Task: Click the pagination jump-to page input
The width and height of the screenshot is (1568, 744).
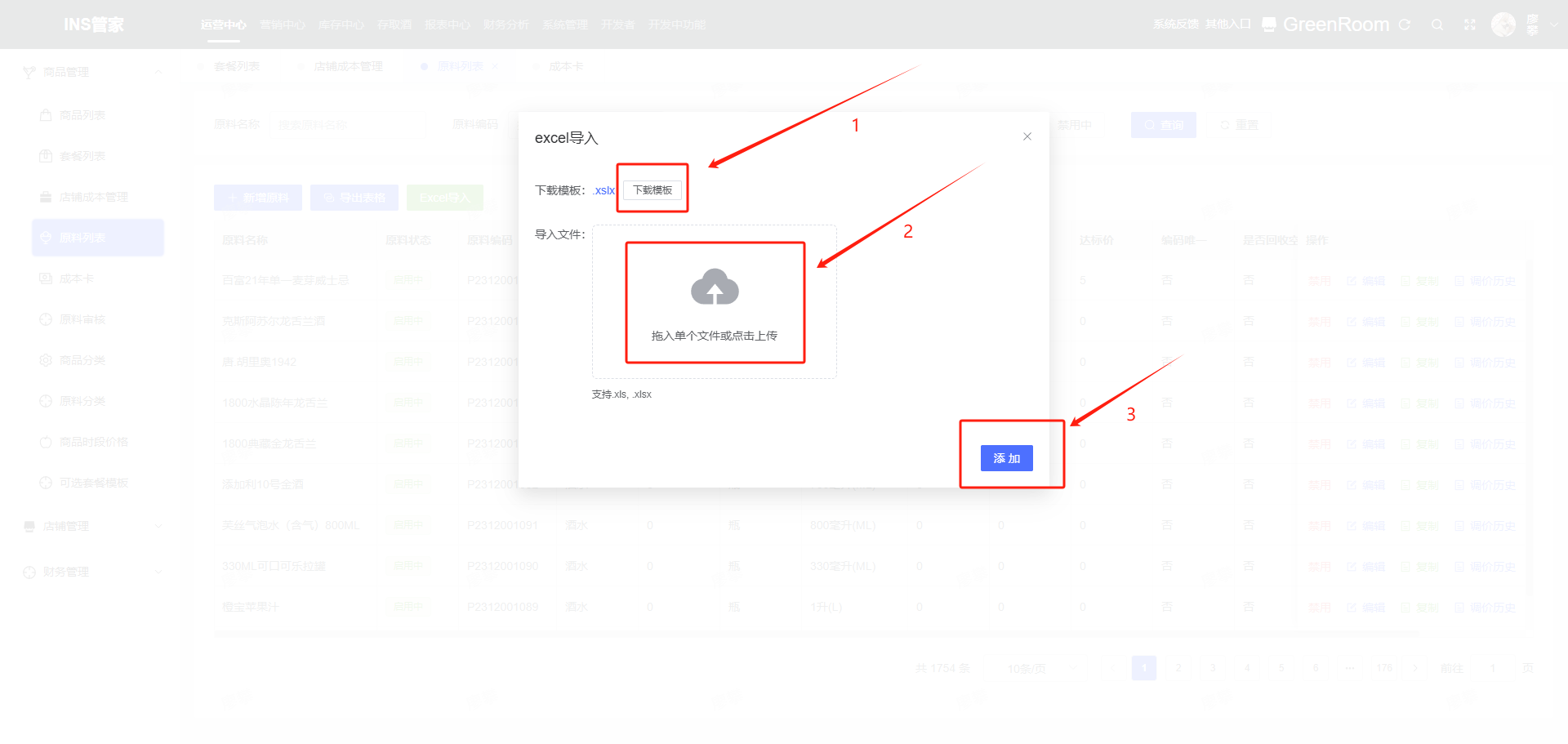Action: pyautogui.click(x=1493, y=668)
